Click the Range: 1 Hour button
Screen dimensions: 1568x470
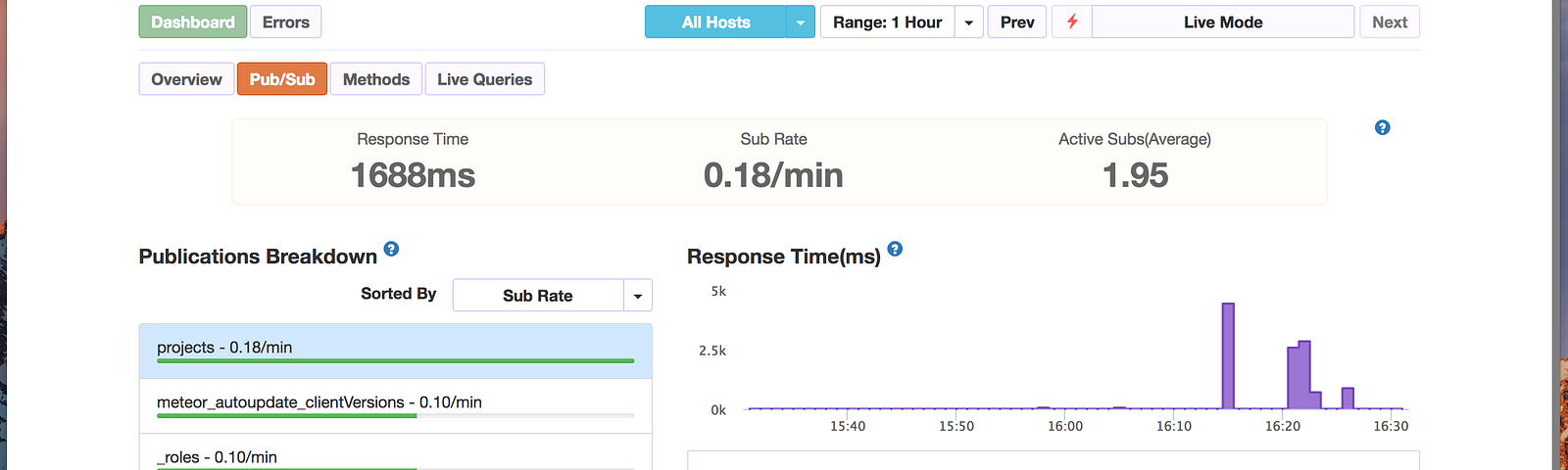click(888, 22)
